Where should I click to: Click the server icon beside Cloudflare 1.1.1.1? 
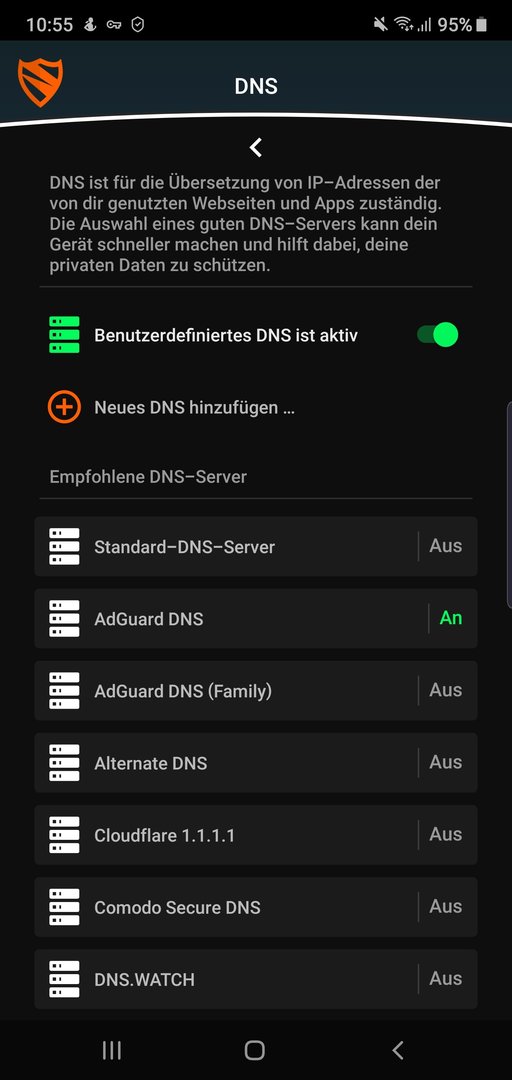point(64,835)
